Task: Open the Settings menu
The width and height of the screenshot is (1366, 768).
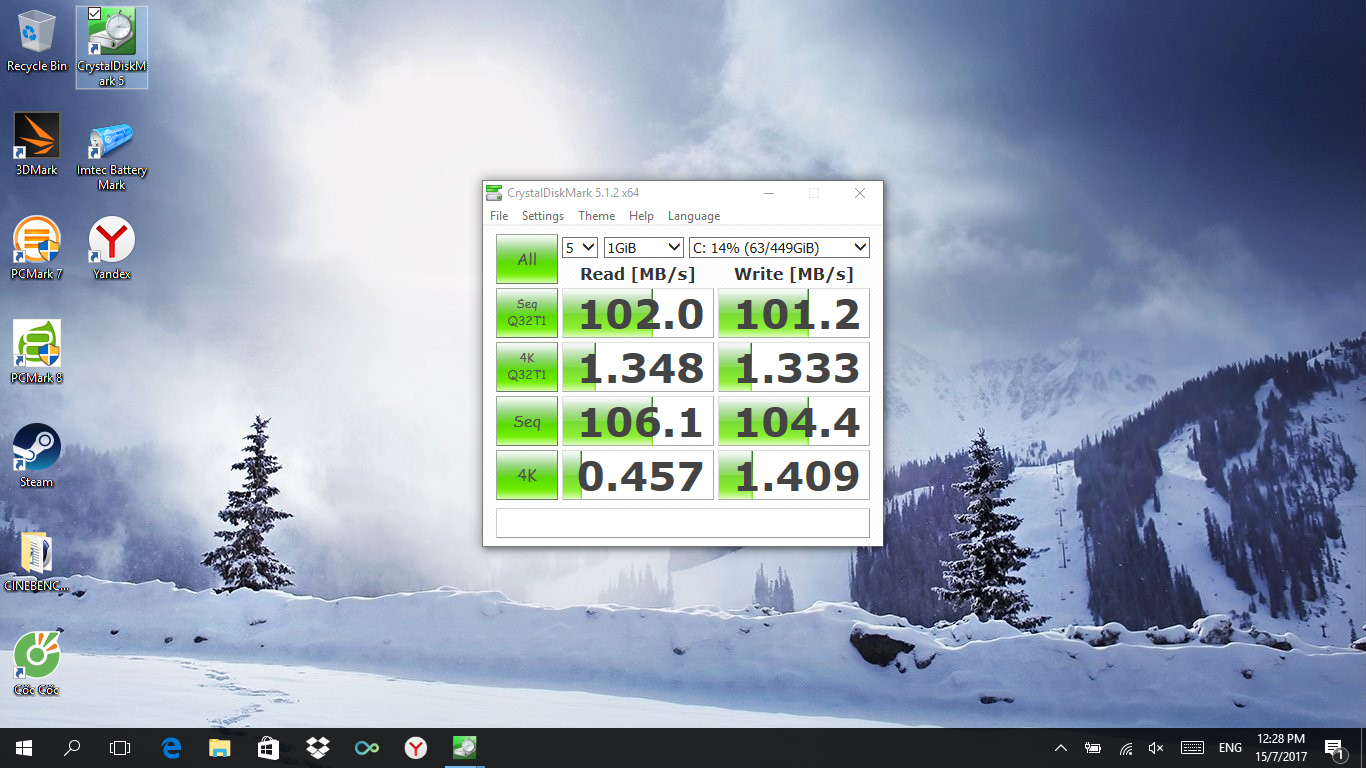Action: coord(542,215)
